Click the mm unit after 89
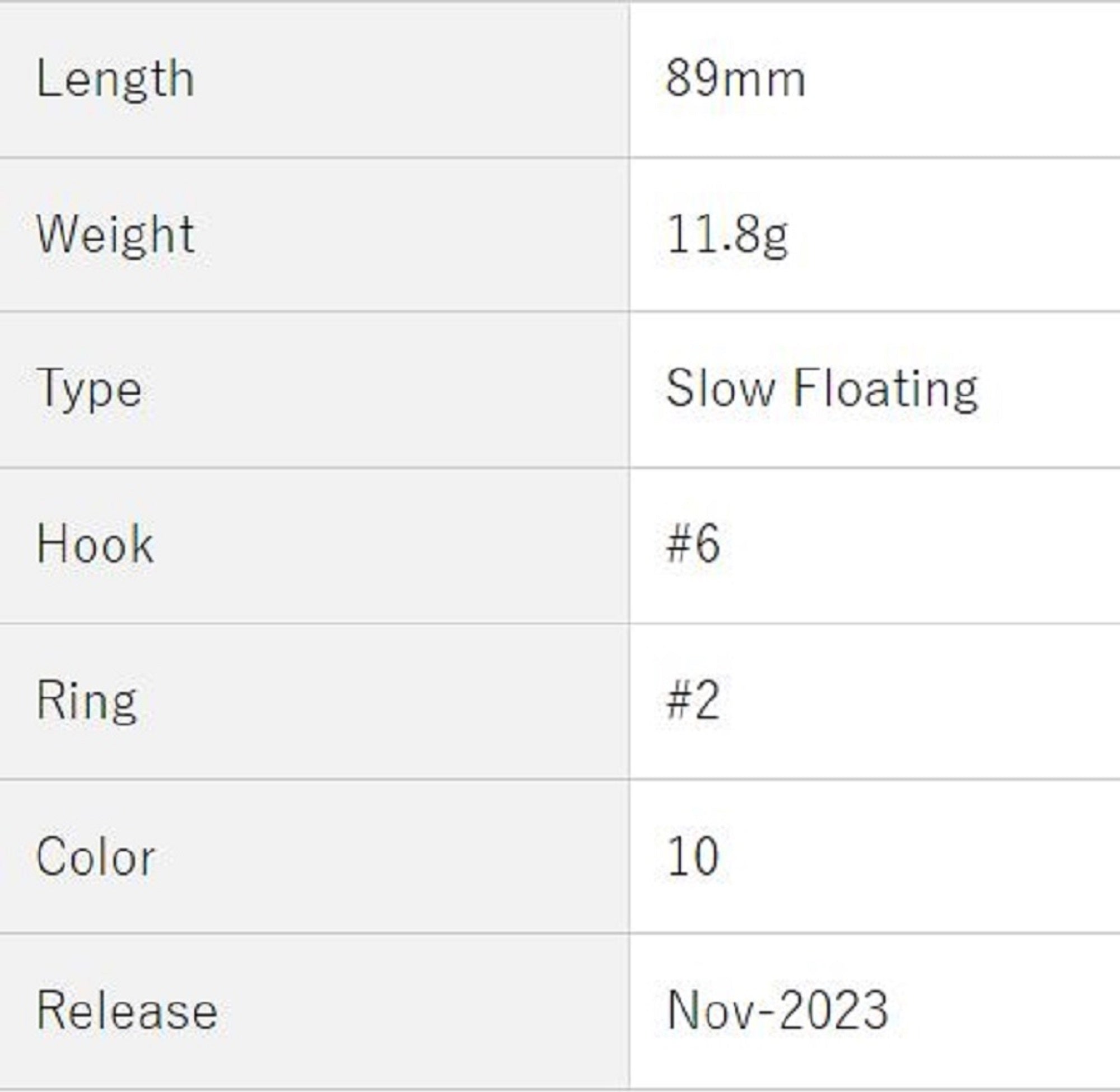 [763, 81]
